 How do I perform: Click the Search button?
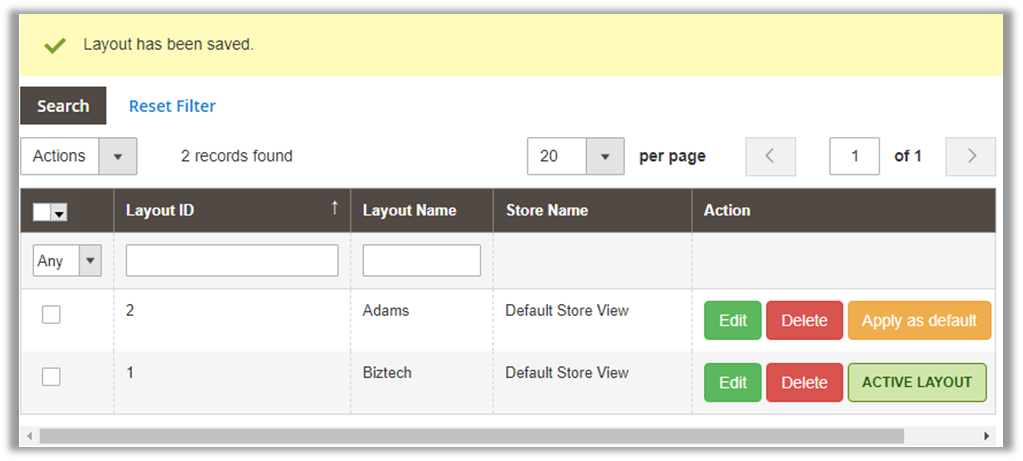[63, 106]
